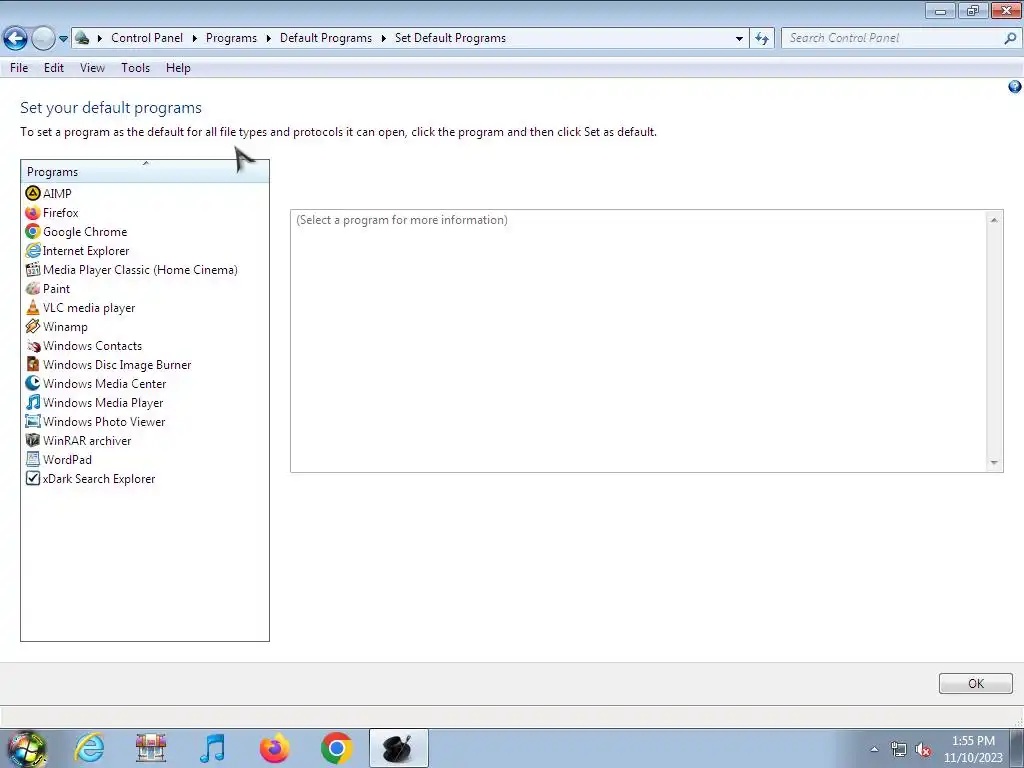1024x768 pixels.
Task: Click scroll up arrow of description box
Action: coord(994,220)
